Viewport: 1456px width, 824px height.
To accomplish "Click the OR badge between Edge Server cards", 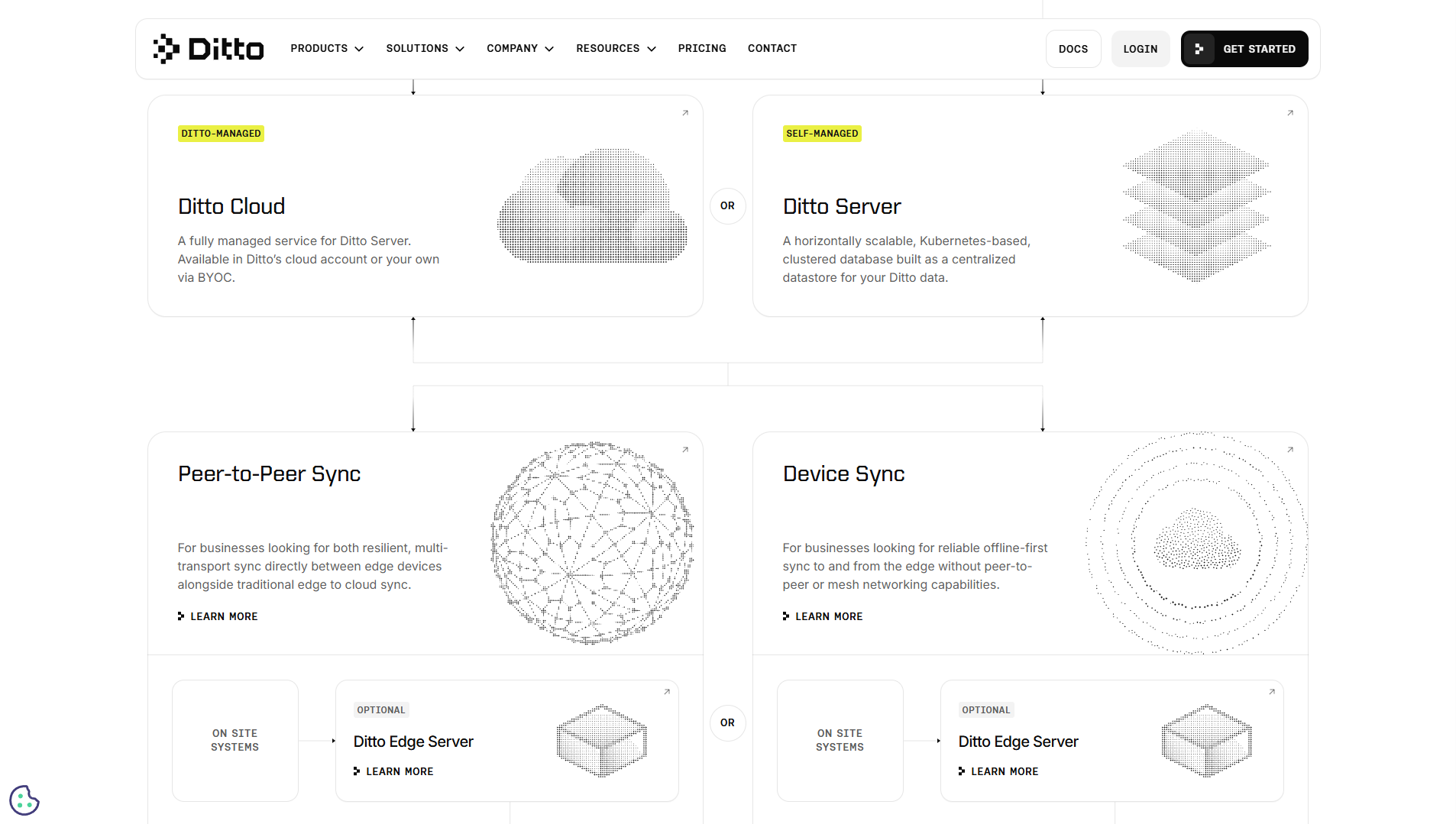I will 728,723.
